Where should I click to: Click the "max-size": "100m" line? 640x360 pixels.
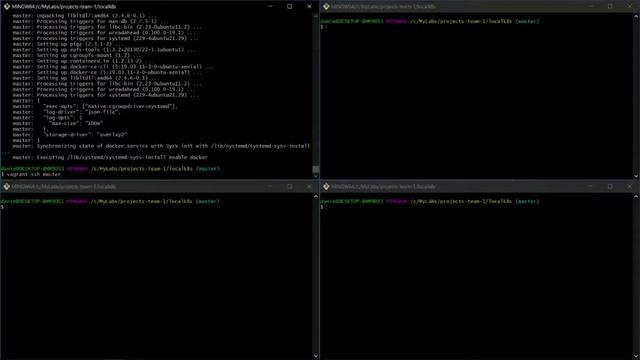(x=58, y=123)
